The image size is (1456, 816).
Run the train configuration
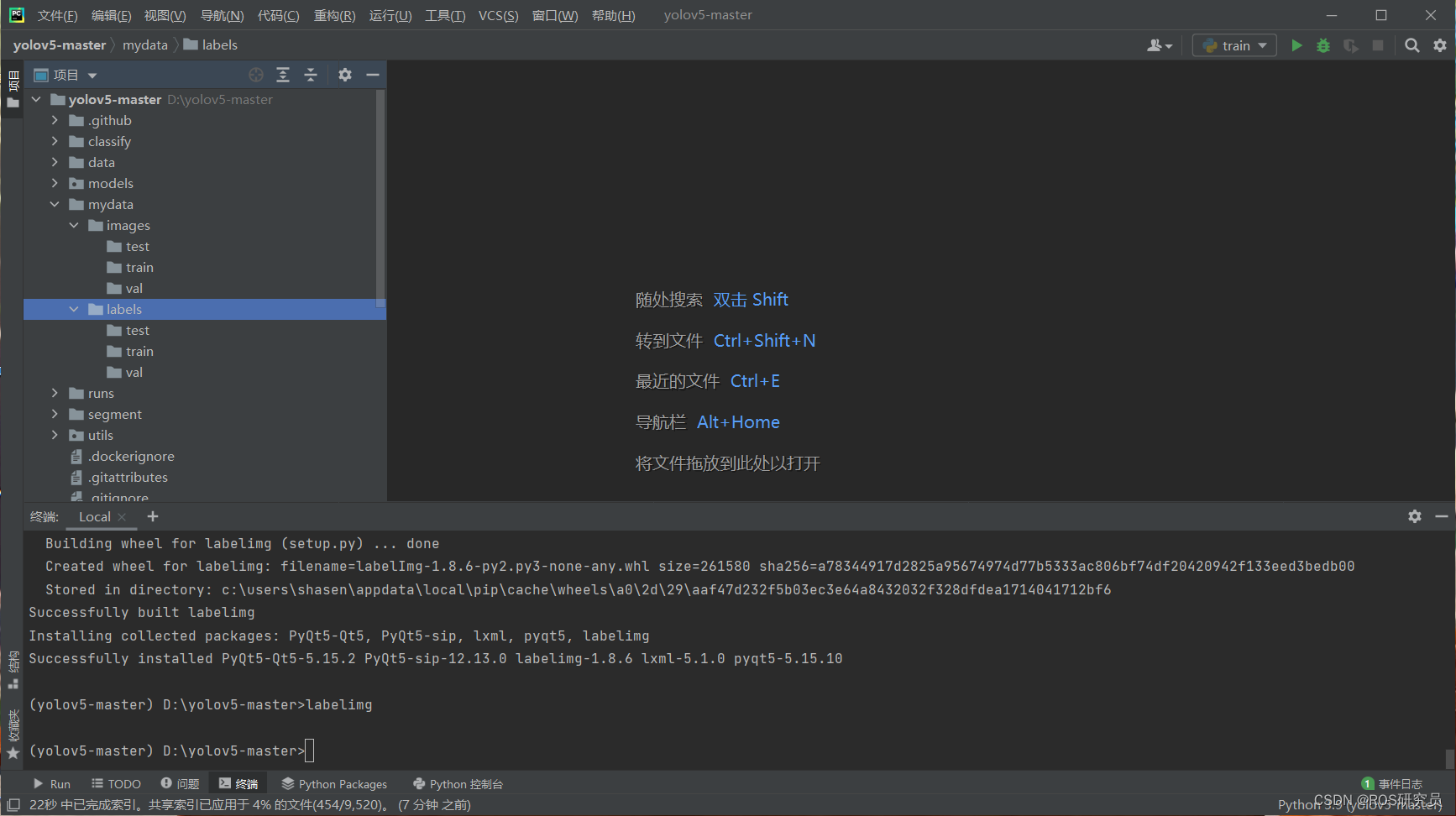(x=1296, y=45)
